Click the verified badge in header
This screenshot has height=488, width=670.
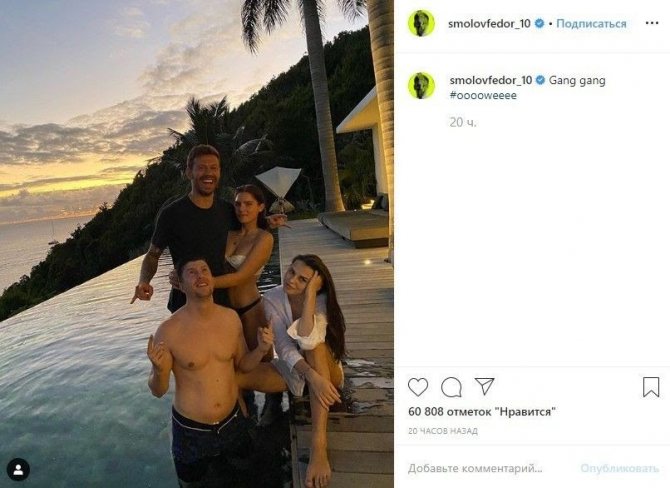coord(539,24)
